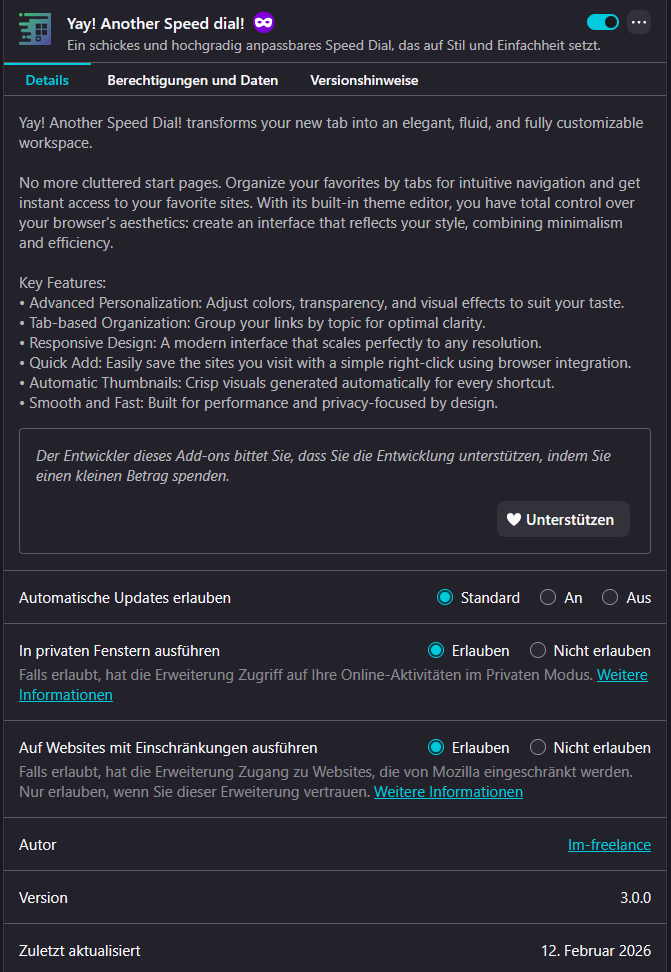Open the Berechtigungen und Daten tab
The width and height of the screenshot is (671, 972).
[193, 80]
